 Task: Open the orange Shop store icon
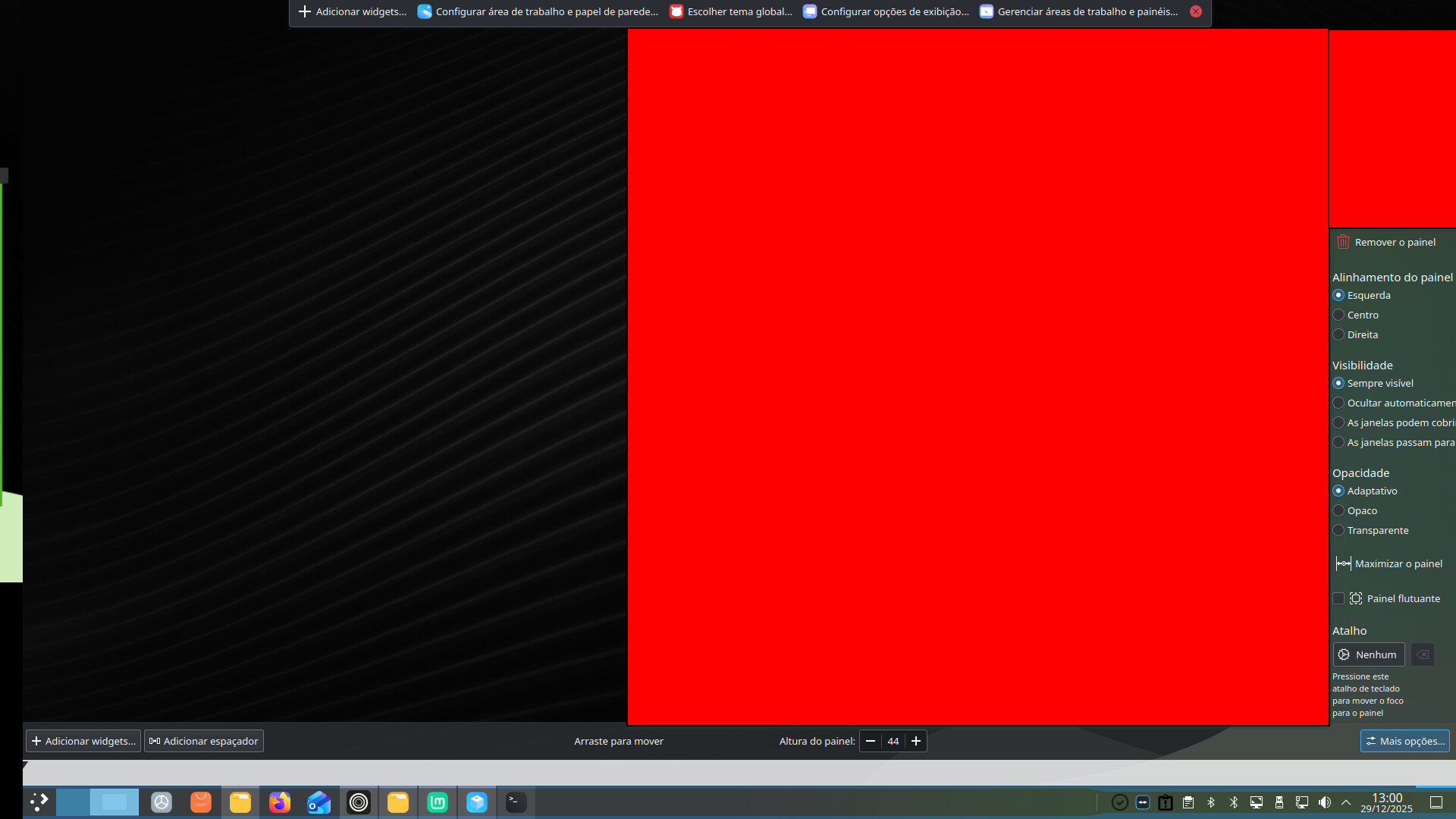coord(201,802)
